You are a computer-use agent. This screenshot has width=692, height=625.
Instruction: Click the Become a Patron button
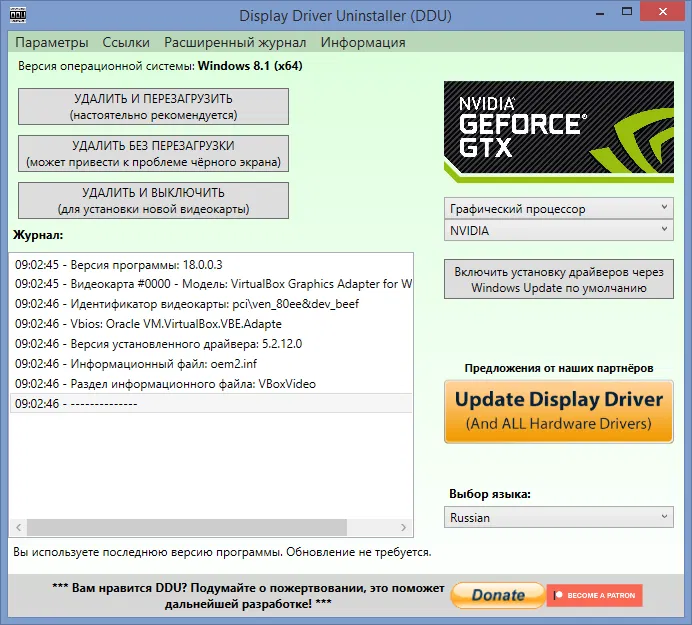(x=594, y=595)
